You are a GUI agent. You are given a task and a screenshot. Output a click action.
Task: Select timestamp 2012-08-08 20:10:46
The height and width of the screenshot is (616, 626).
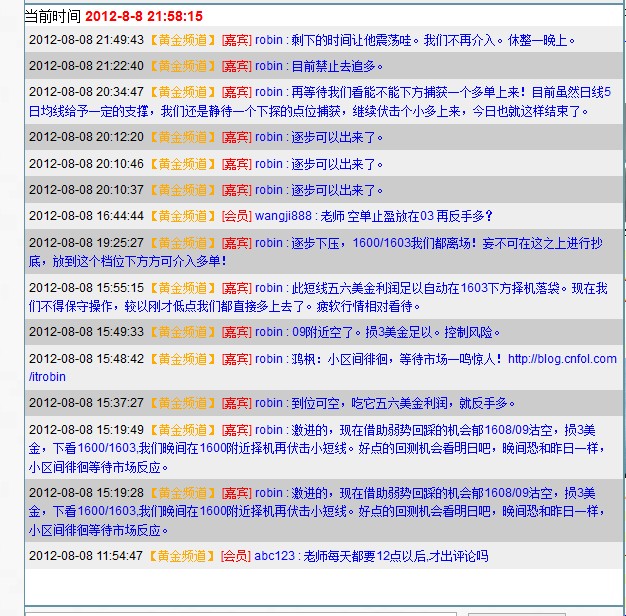click(x=86, y=164)
